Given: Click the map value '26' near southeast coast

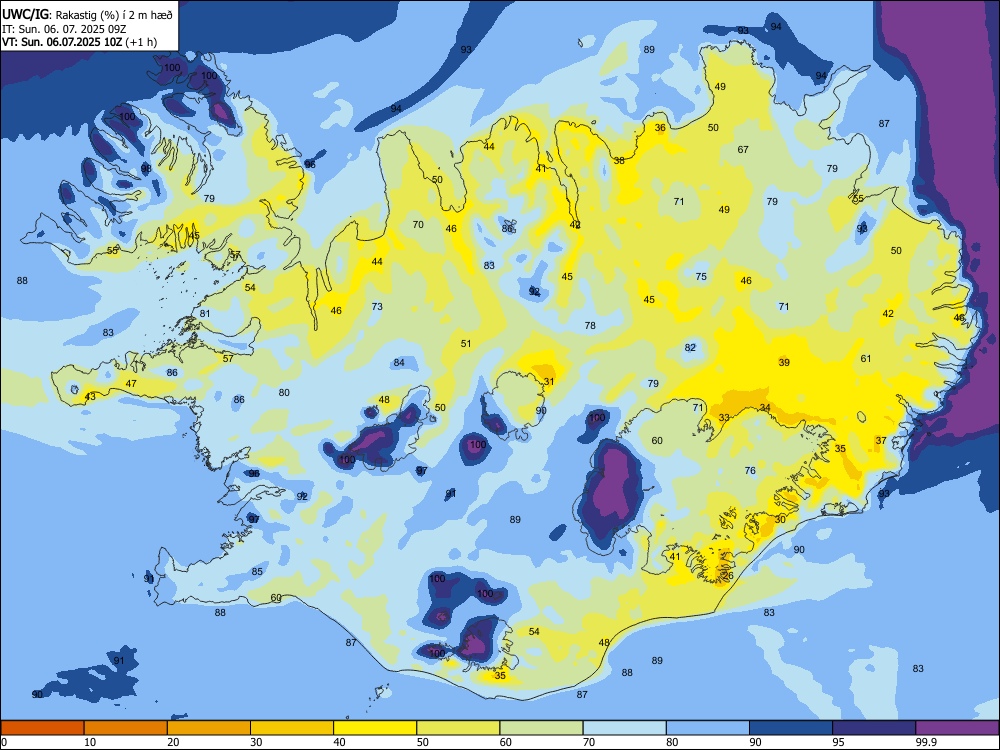Looking at the screenshot, I should click(x=728, y=576).
